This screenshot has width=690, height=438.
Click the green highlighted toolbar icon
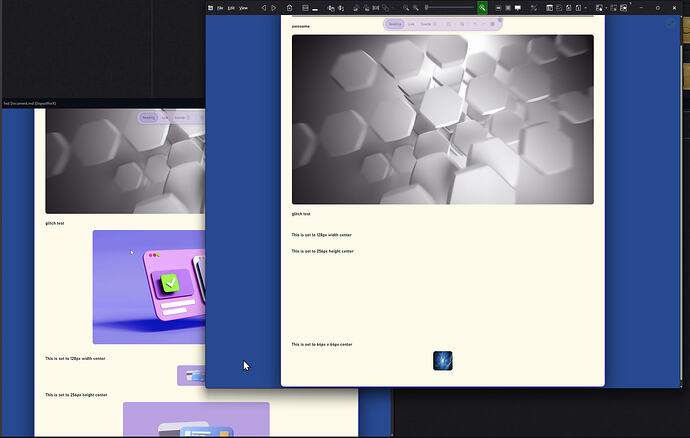point(482,8)
